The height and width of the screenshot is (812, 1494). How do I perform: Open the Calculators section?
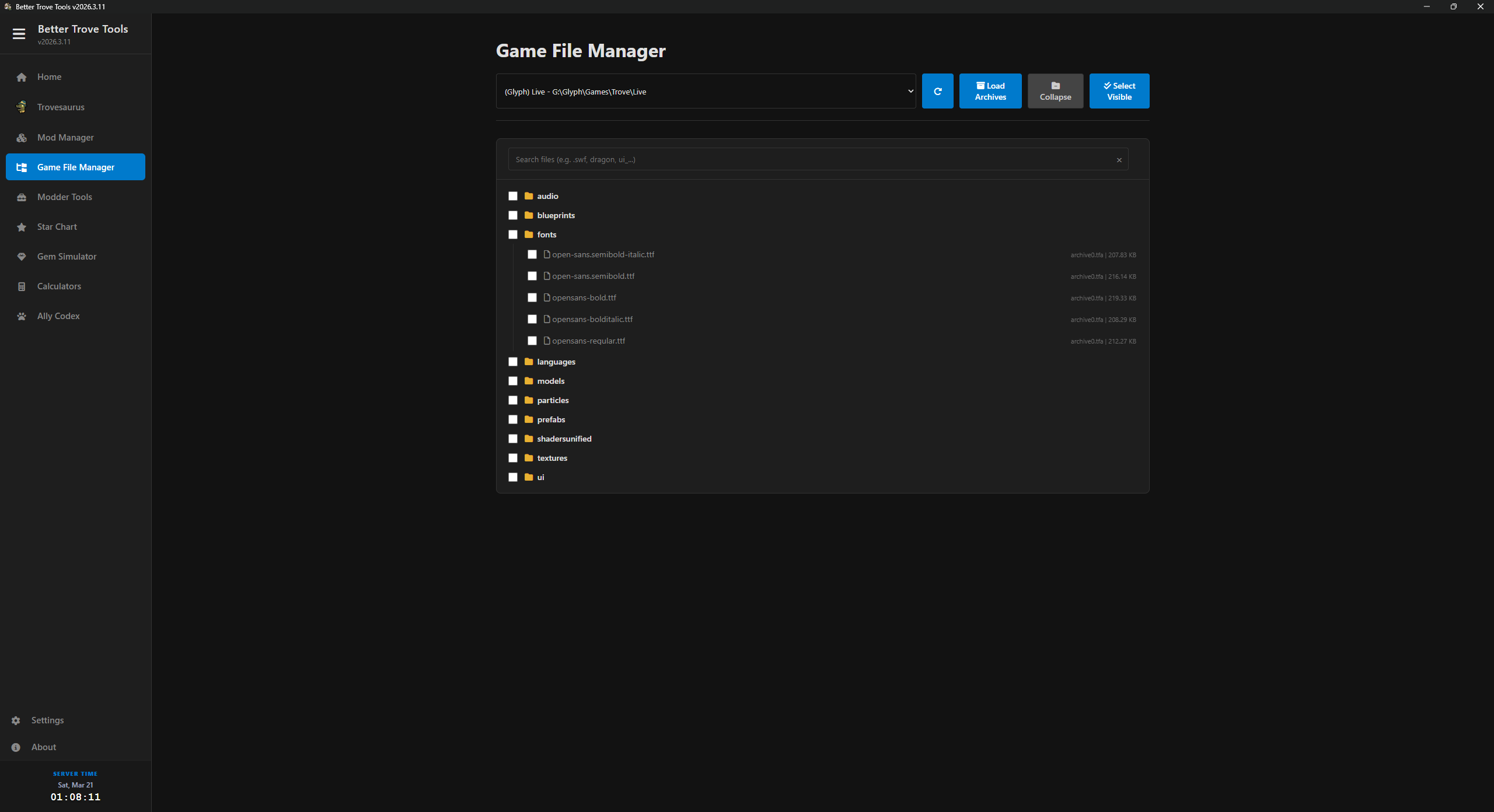(58, 286)
